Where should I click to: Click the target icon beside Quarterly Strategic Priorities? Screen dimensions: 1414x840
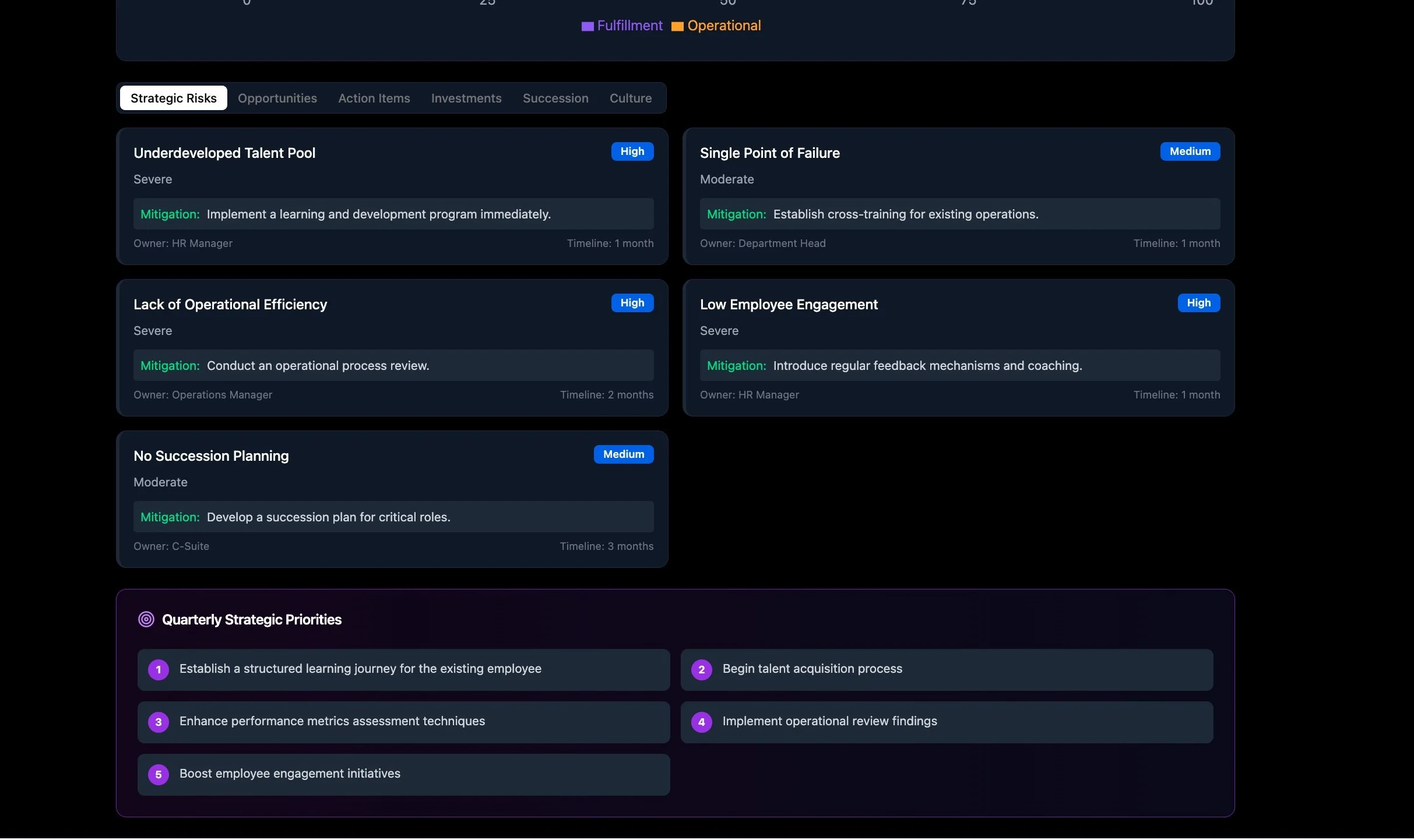pyautogui.click(x=146, y=619)
